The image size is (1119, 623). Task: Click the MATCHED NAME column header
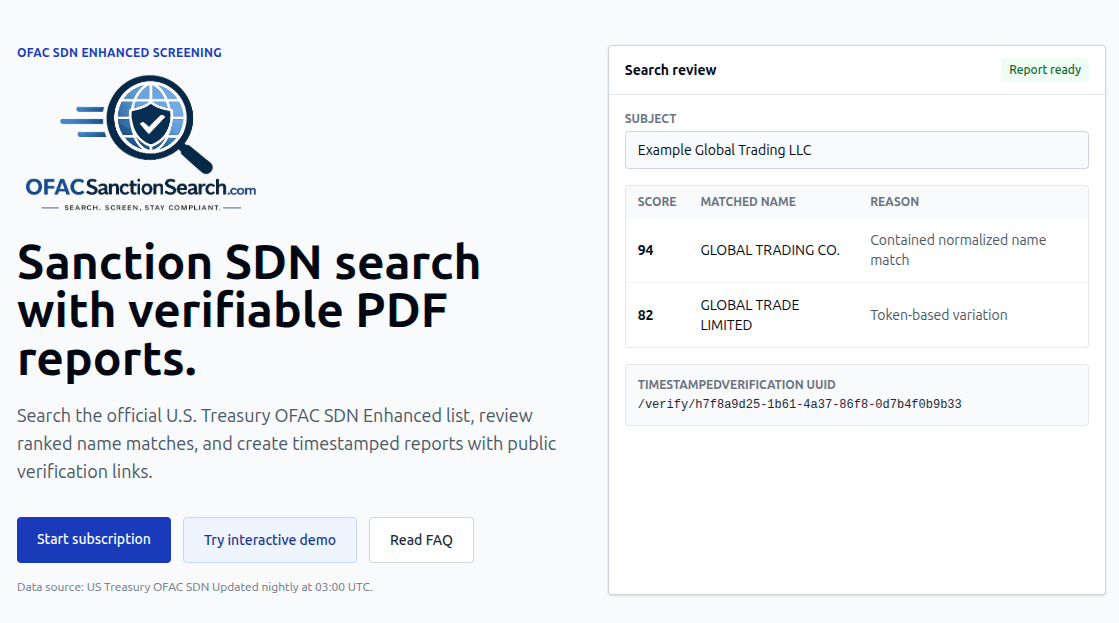(747, 201)
